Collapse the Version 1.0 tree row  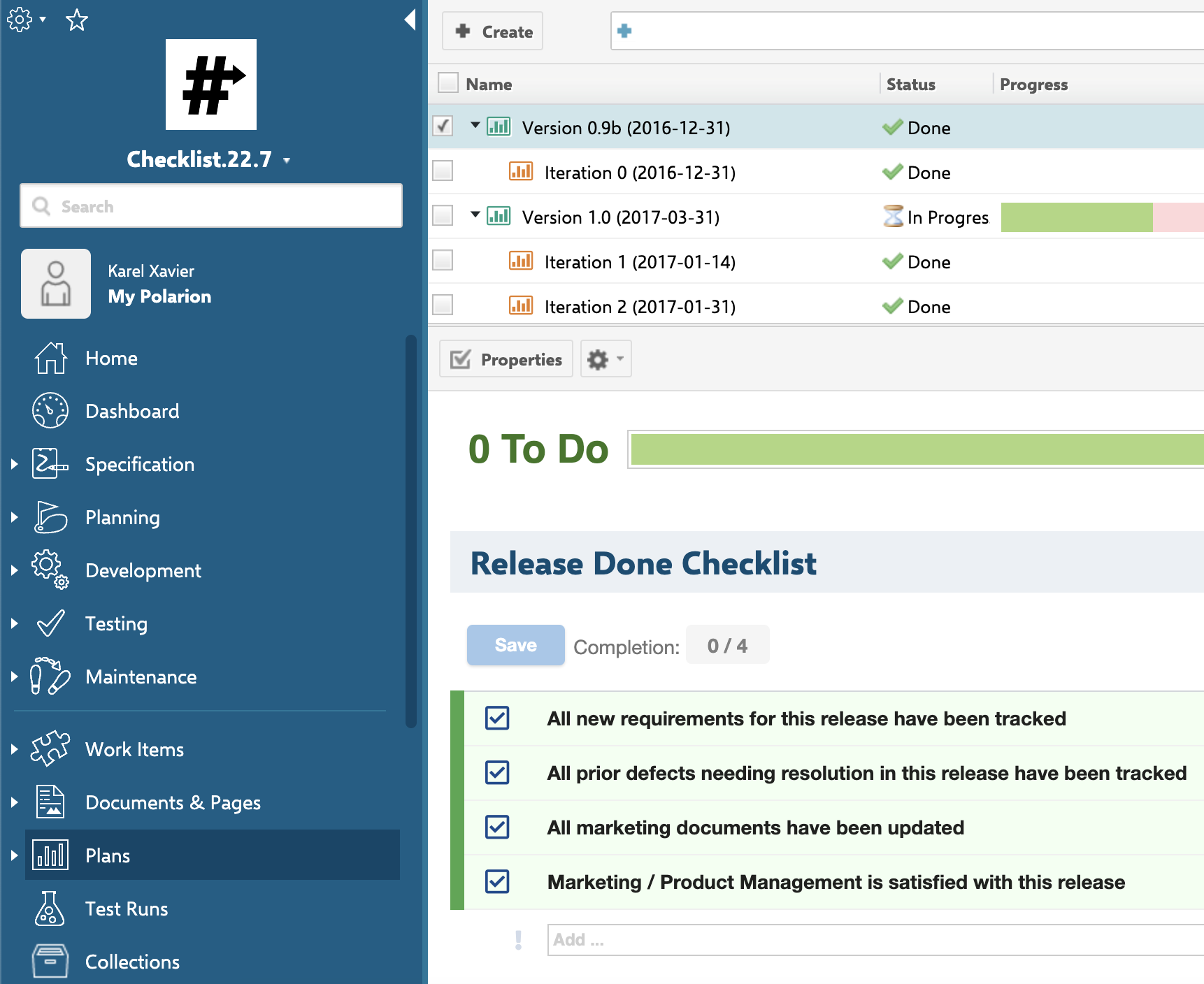475,215
